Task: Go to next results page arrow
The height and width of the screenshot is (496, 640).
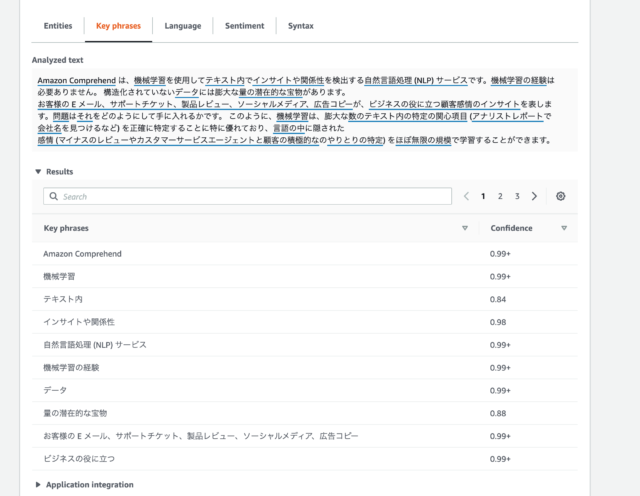Action: [x=534, y=197]
